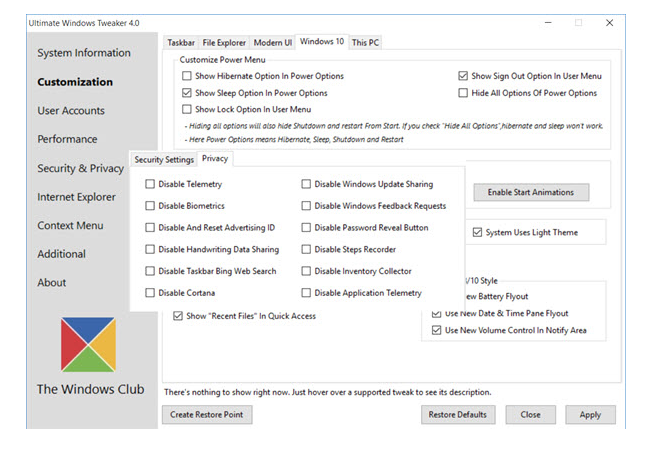646x449 pixels.
Task: Check Disable Cortana
Action: click(150, 293)
